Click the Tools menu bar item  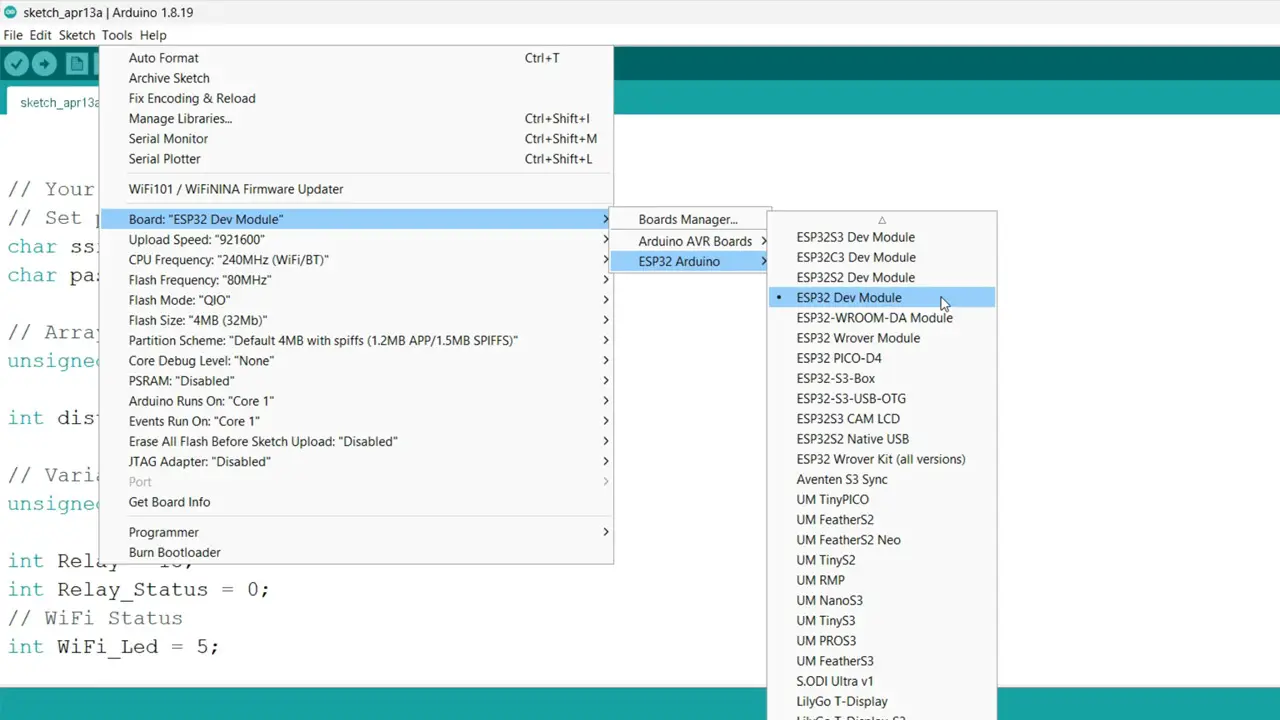click(117, 35)
